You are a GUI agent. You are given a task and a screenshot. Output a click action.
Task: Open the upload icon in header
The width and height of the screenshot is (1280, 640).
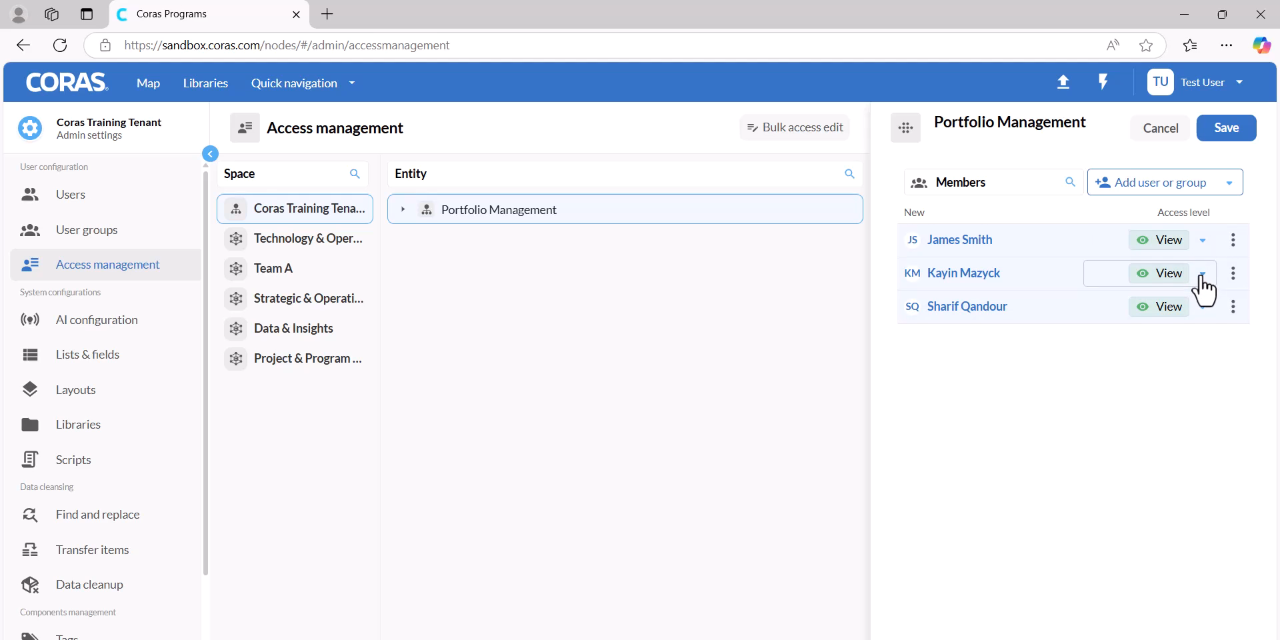point(1063,83)
